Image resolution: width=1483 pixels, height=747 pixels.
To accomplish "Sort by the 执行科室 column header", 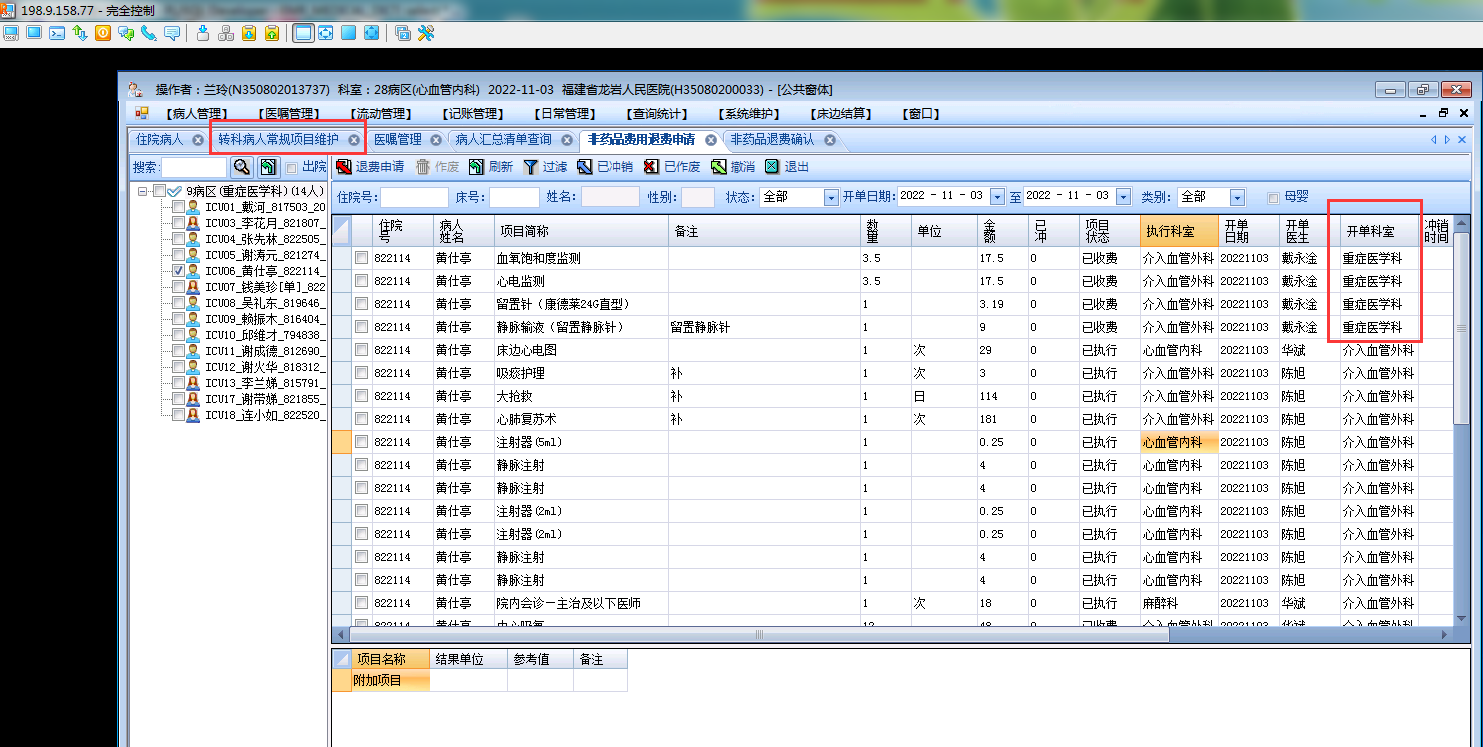I will [x=1179, y=231].
